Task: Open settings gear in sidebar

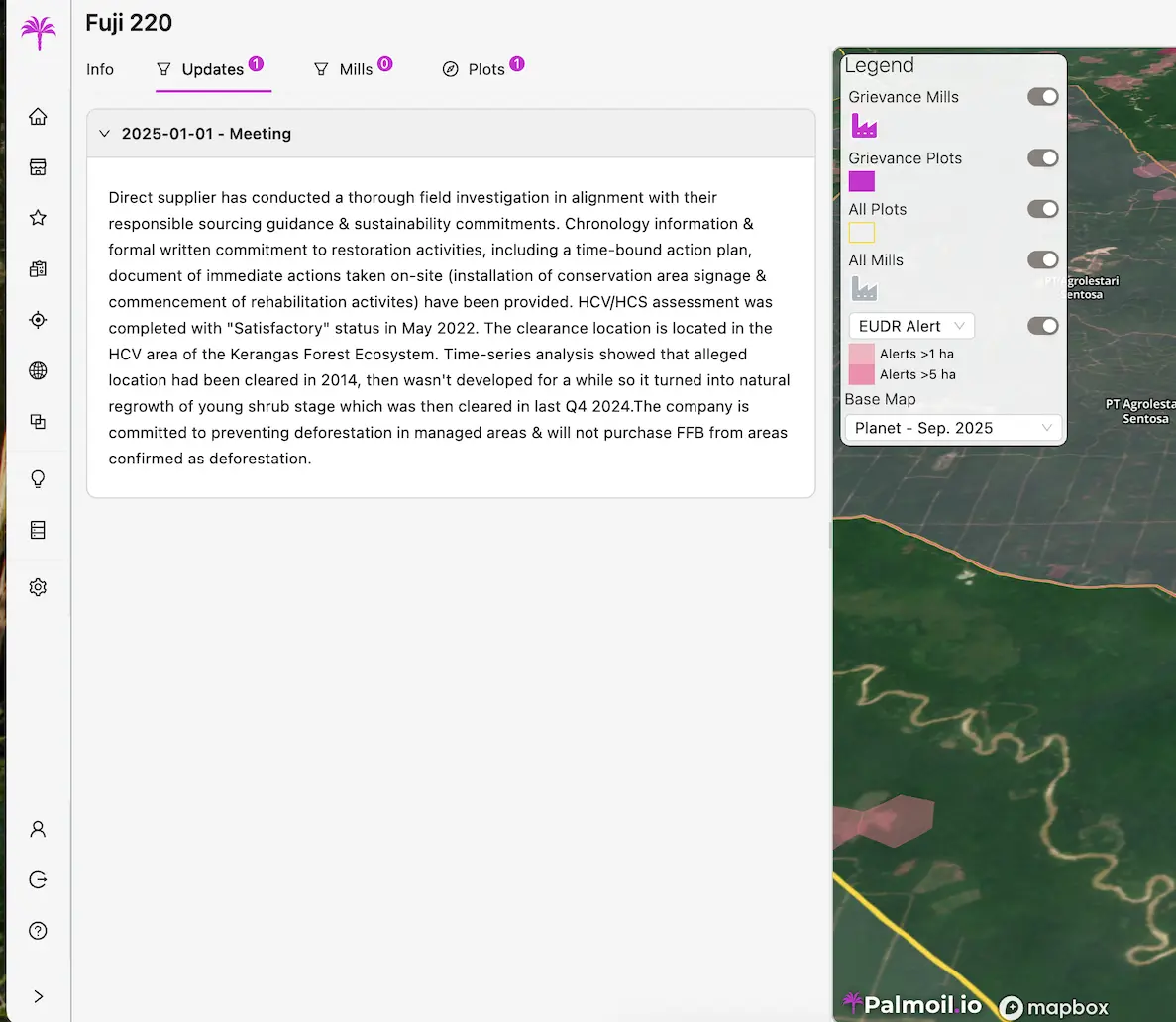Action: point(38,587)
